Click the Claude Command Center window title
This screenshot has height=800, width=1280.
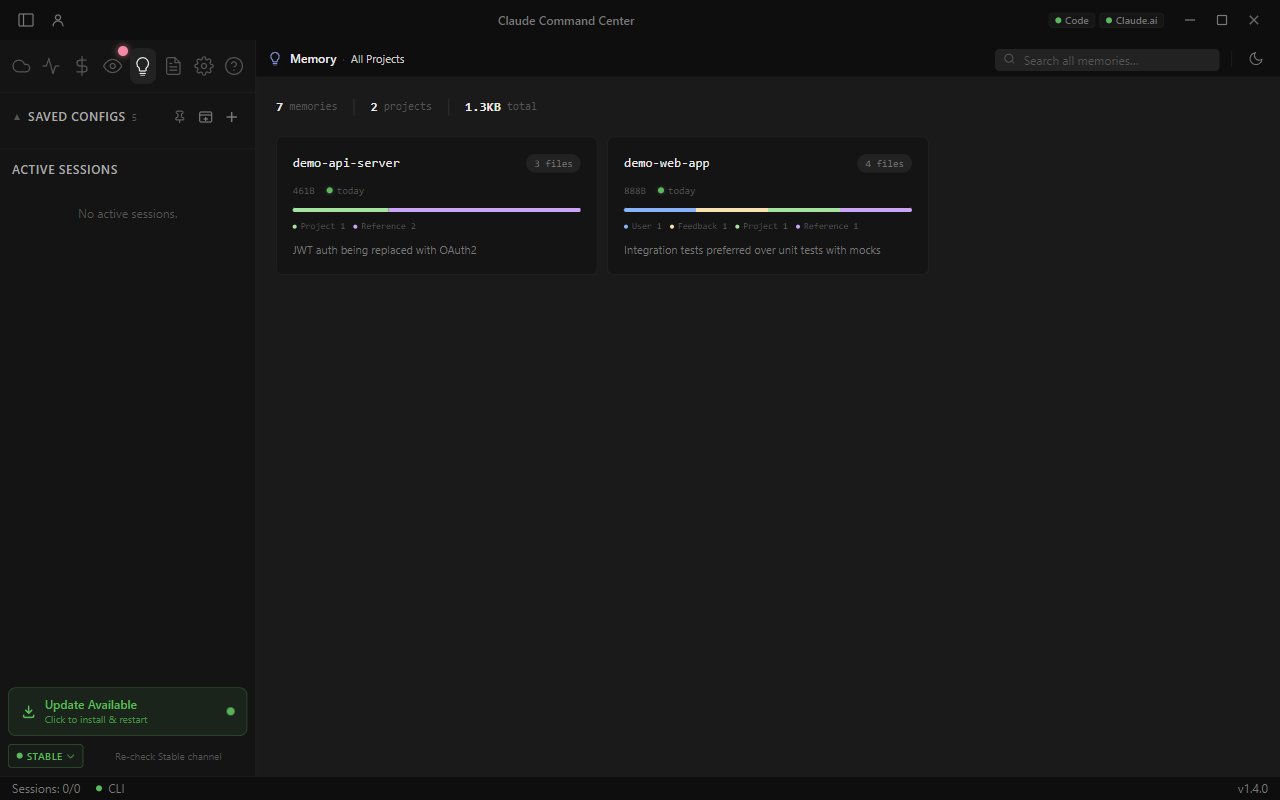click(566, 20)
